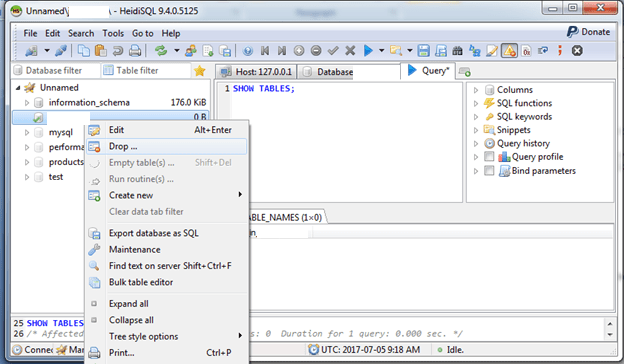Open the Go to menu
This screenshot has width=624, height=364.
[x=142, y=33]
